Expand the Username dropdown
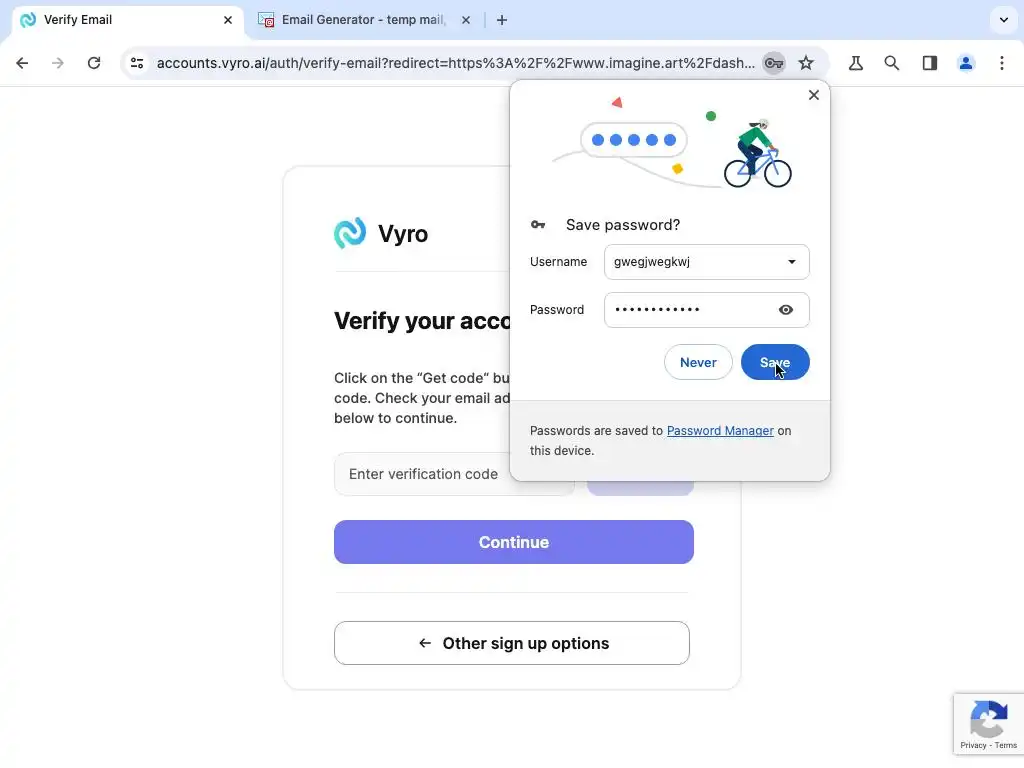Viewport: 1024px width, 768px height. pos(792,262)
